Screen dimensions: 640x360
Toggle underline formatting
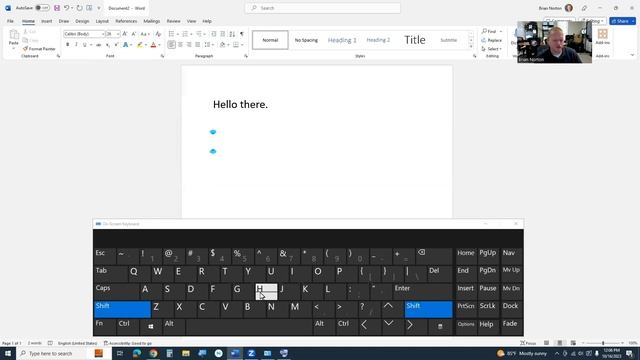pyautogui.click(x=84, y=45)
